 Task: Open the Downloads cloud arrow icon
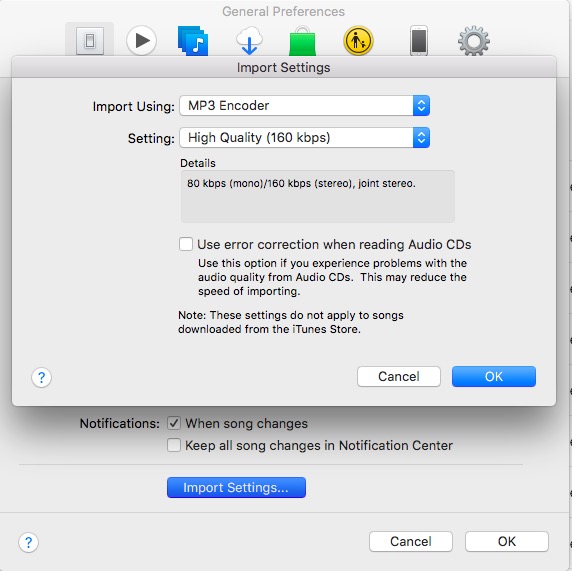click(249, 40)
